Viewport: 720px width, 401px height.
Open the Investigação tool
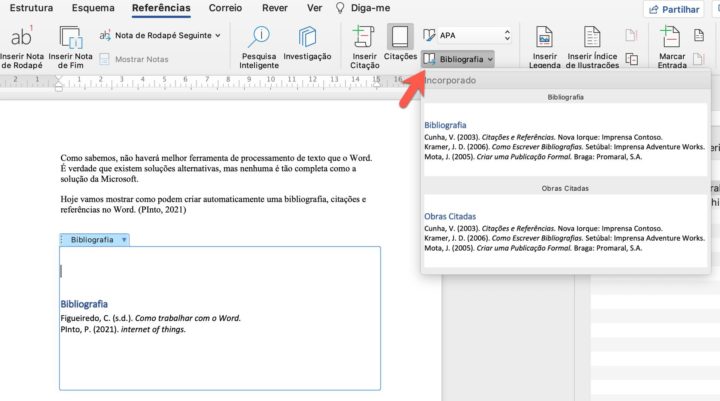click(x=307, y=43)
